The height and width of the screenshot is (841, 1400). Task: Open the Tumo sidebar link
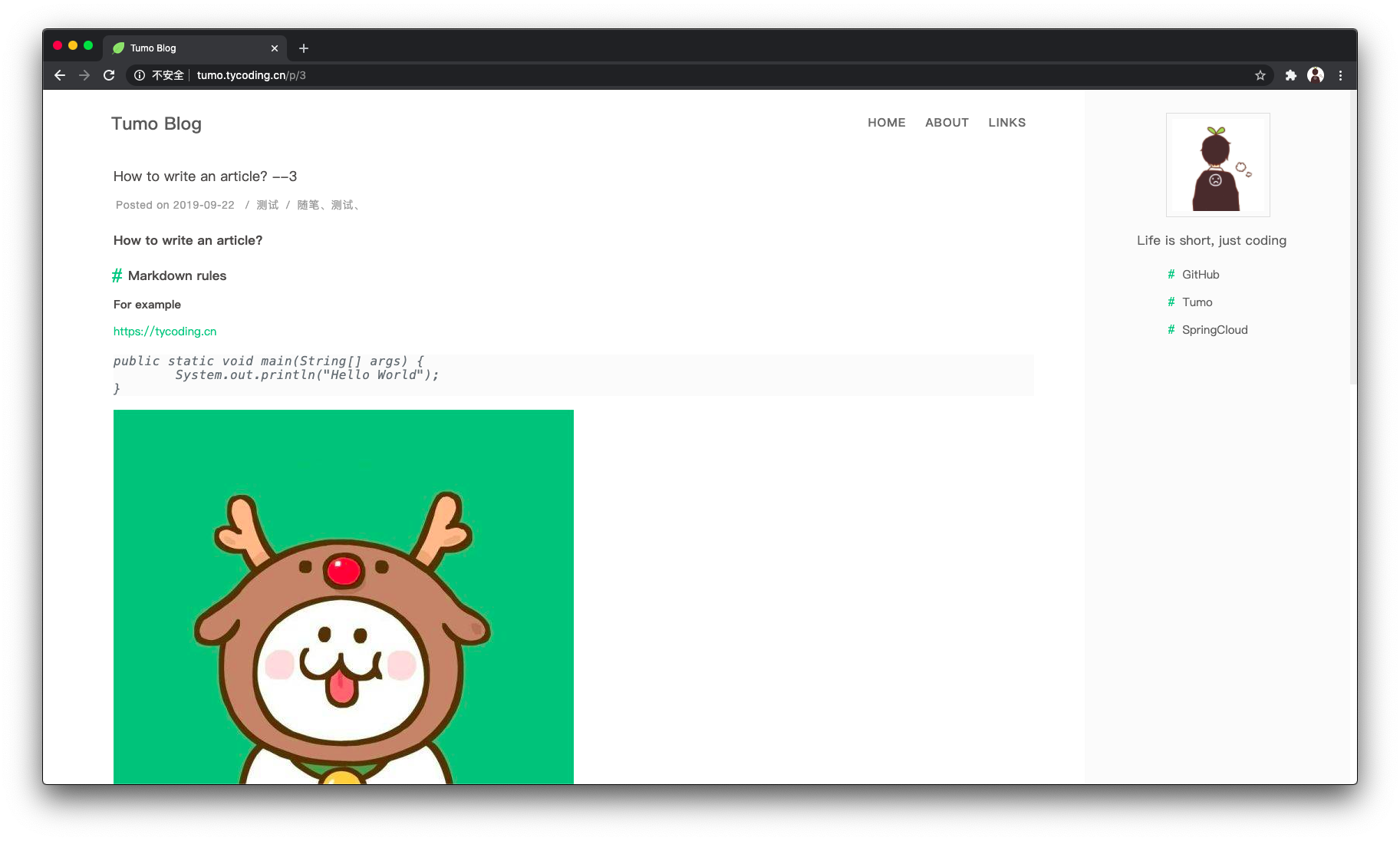[1197, 302]
